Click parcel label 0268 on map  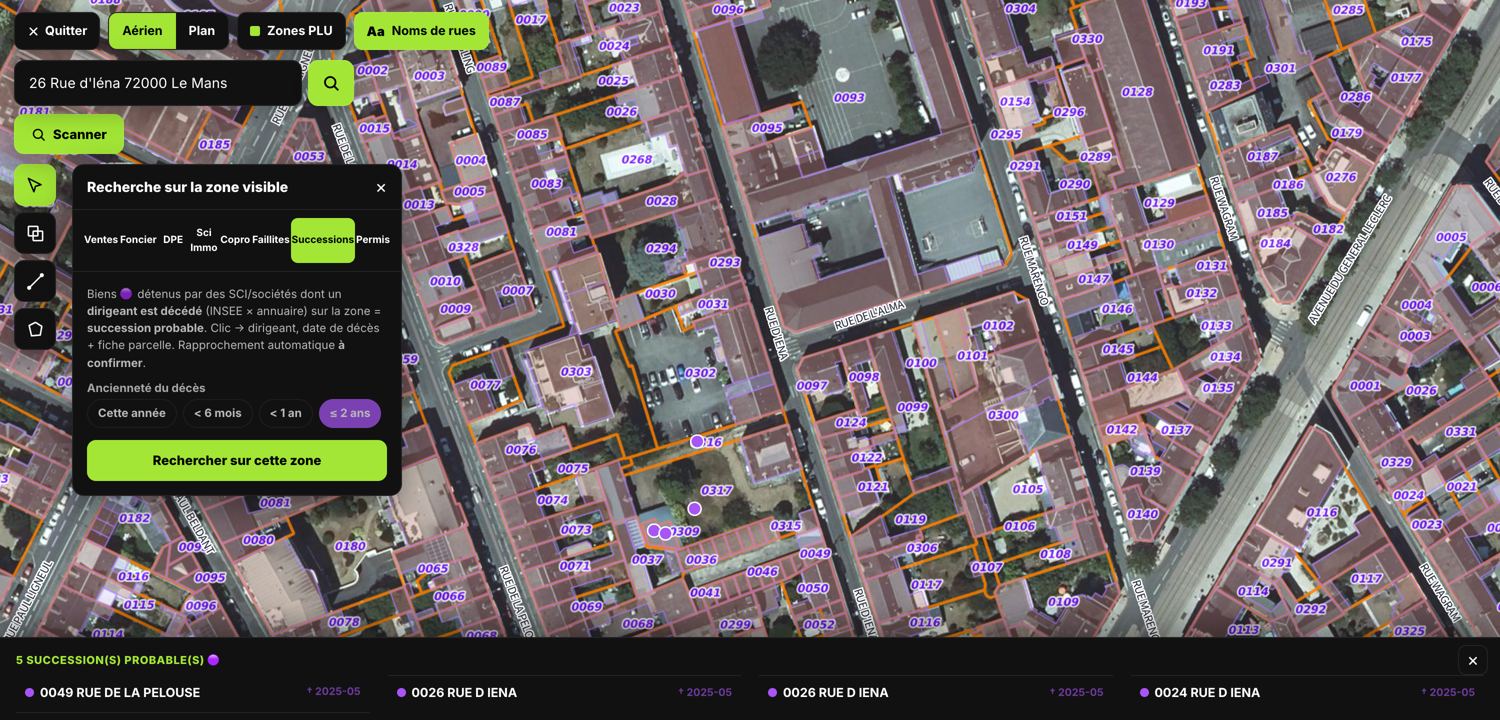pyautogui.click(x=637, y=160)
